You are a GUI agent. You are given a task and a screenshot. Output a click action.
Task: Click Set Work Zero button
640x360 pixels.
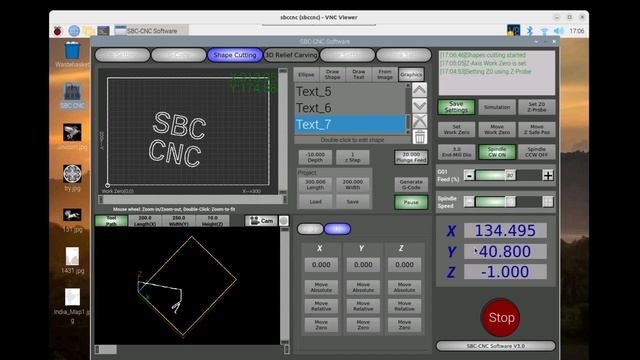pyautogui.click(x=456, y=129)
